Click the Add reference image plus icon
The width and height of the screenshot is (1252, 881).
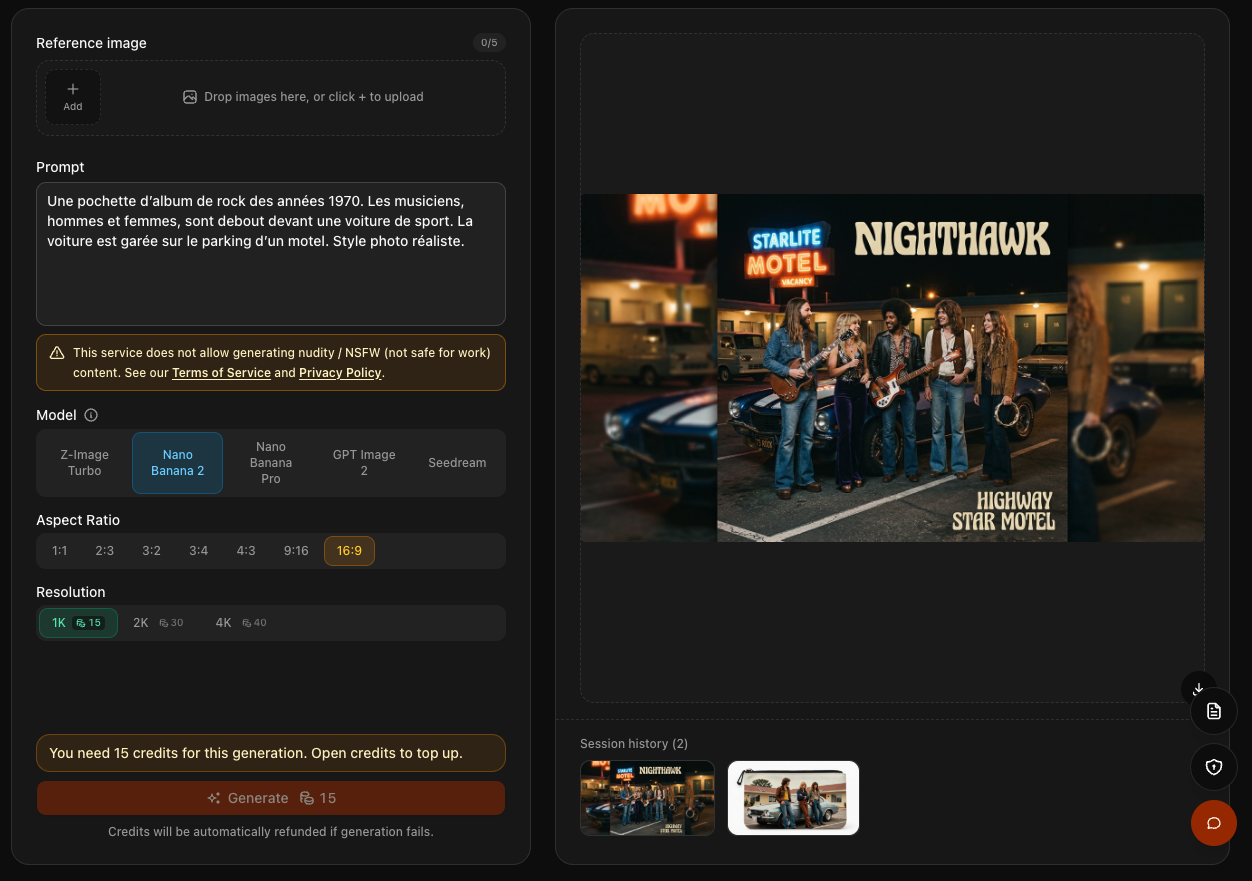pos(73,89)
